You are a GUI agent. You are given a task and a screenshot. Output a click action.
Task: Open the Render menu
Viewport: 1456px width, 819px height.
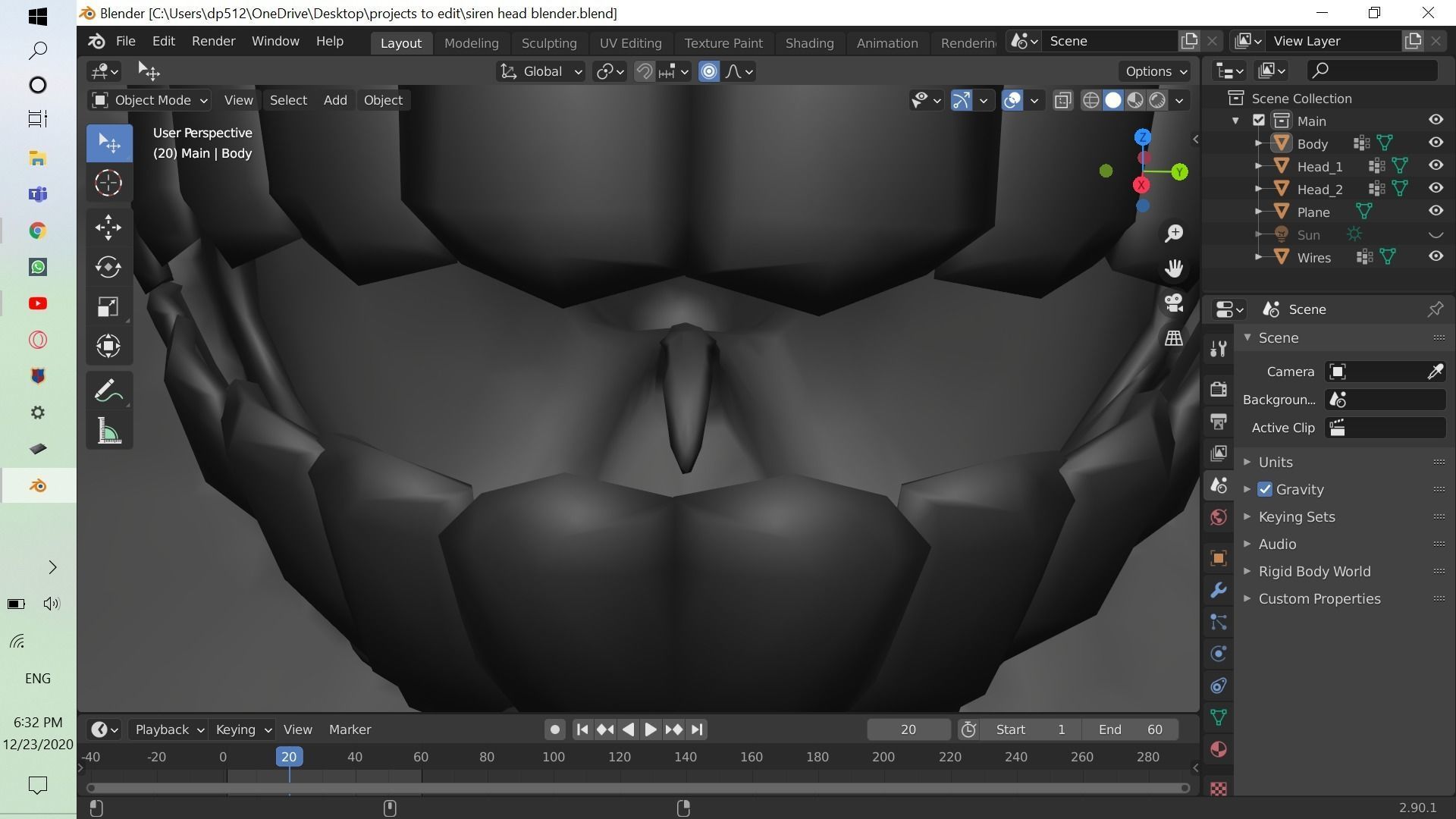(213, 41)
